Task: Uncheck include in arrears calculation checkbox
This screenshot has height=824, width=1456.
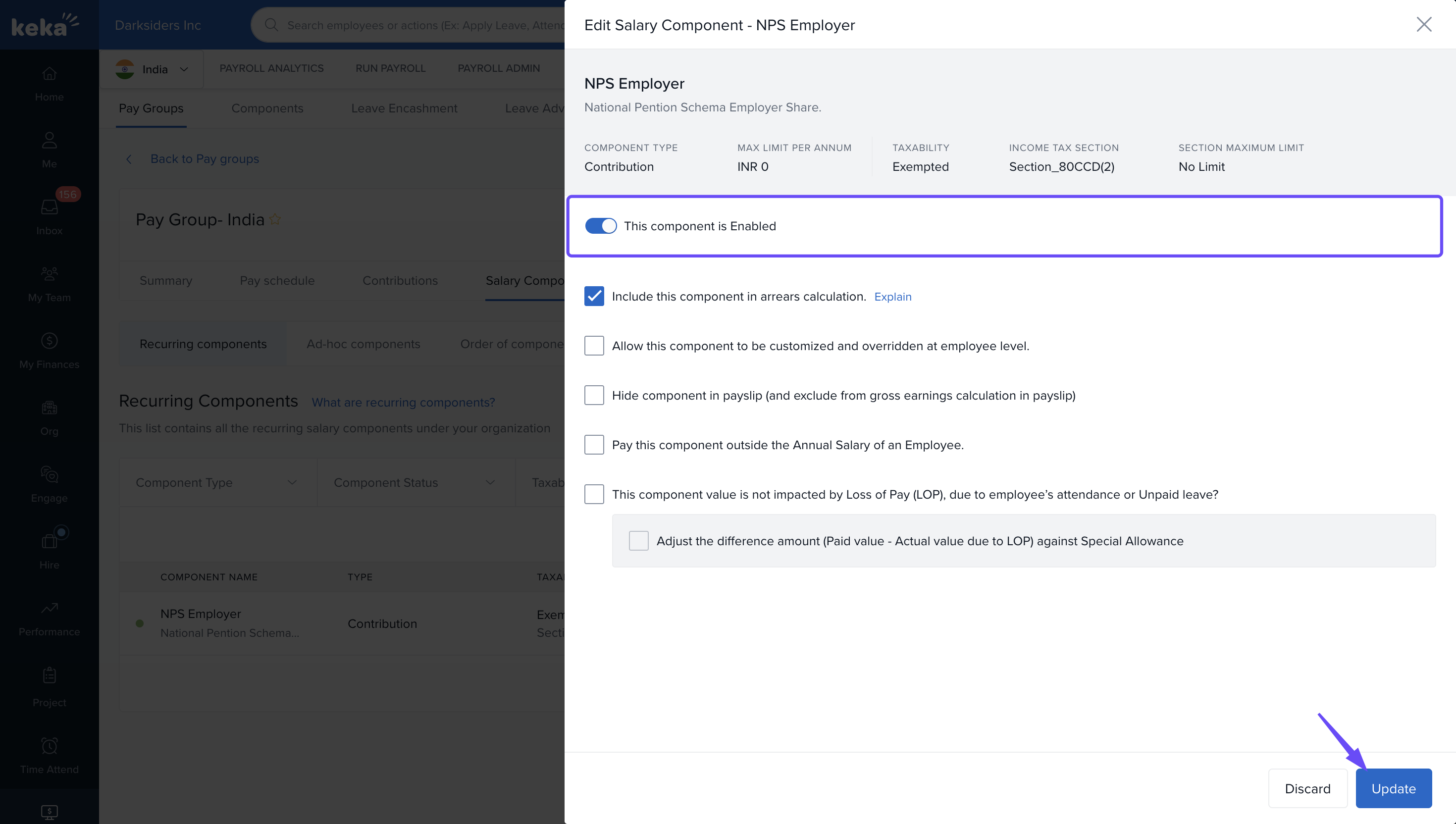Action: (594, 297)
